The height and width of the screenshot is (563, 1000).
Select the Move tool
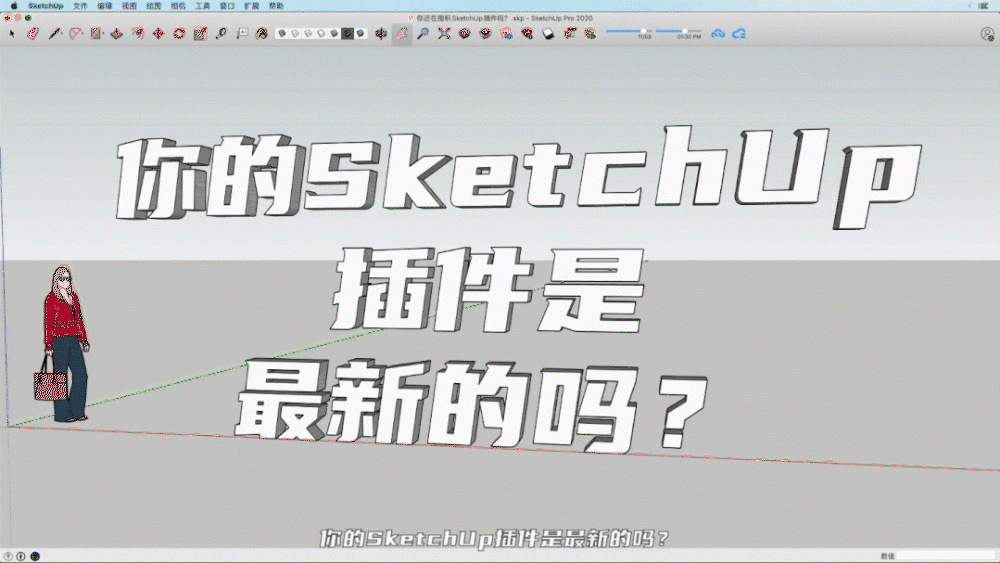(157, 33)
